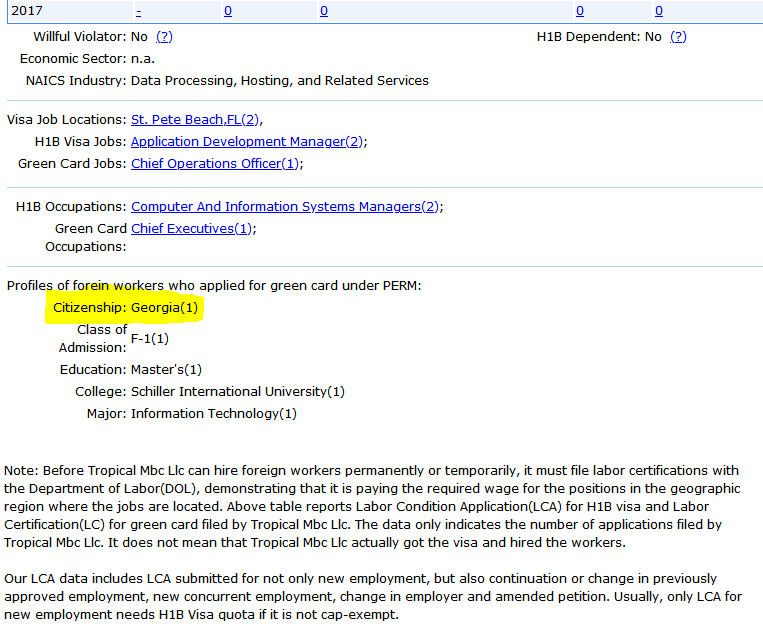The width and height of the screenshot is (763, 634).
Task: Click the dash link in the 2017 row
Action: (139, 11)
